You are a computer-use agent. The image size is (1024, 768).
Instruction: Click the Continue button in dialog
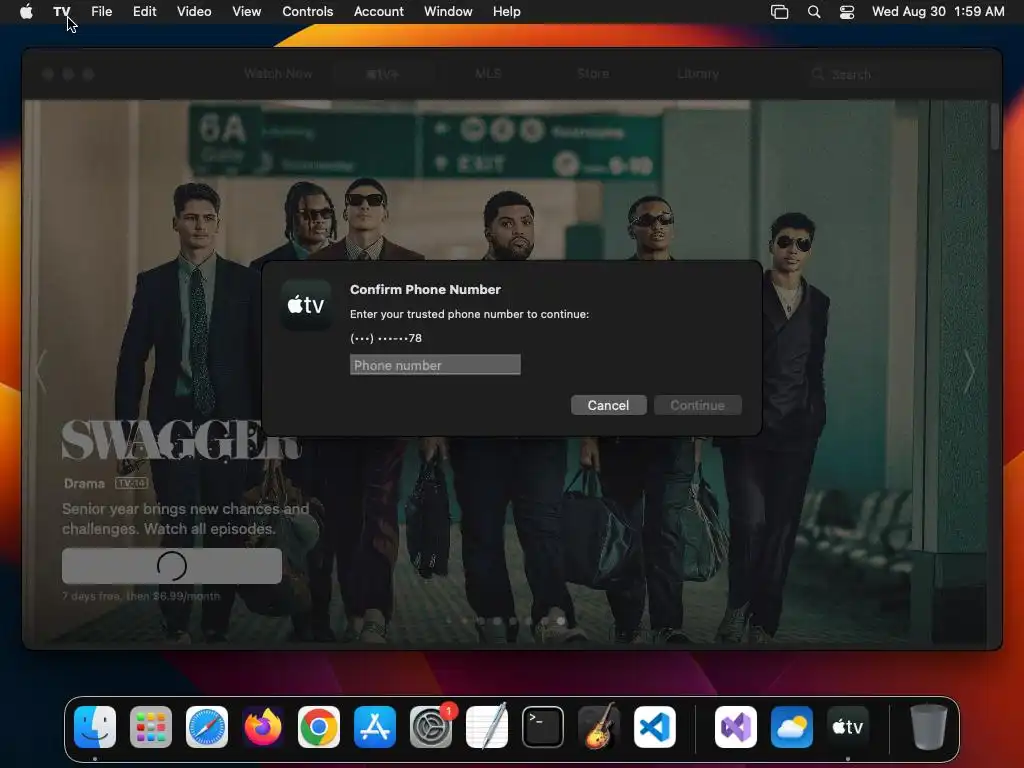[697, 405]
